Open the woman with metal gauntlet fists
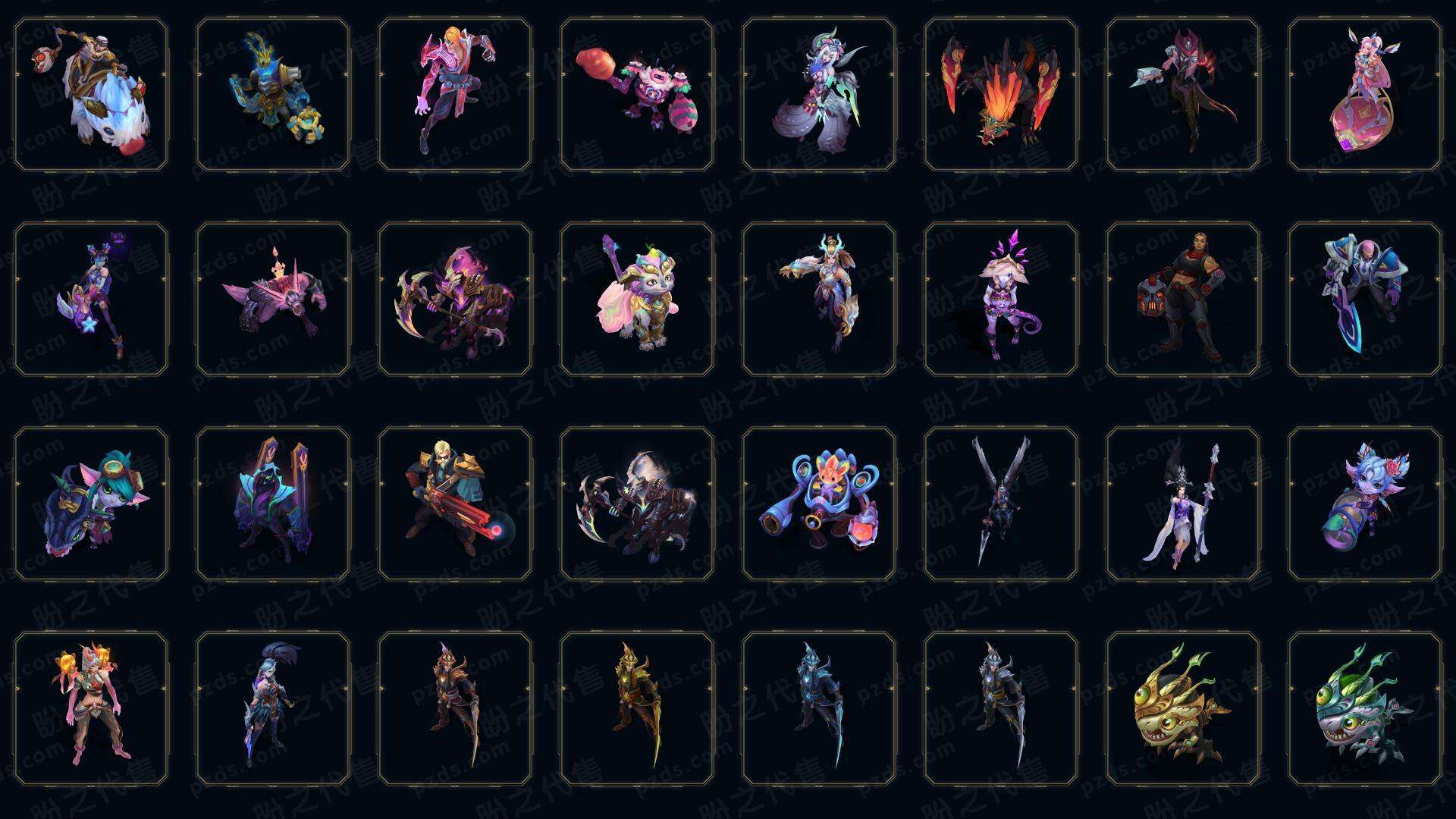This screenshot has height=819, width=1456. click(1183, 299)
